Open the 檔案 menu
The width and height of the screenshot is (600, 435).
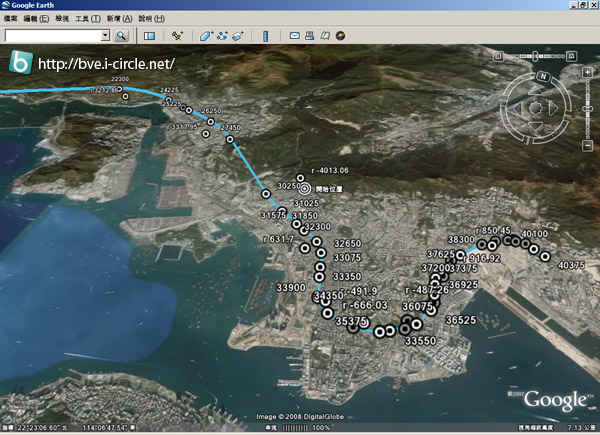[11, 19]
